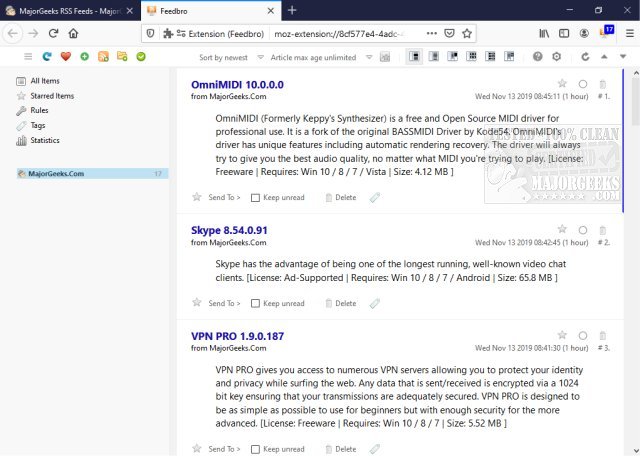Check Keep unread for Skype article

(x=256, y=302)
